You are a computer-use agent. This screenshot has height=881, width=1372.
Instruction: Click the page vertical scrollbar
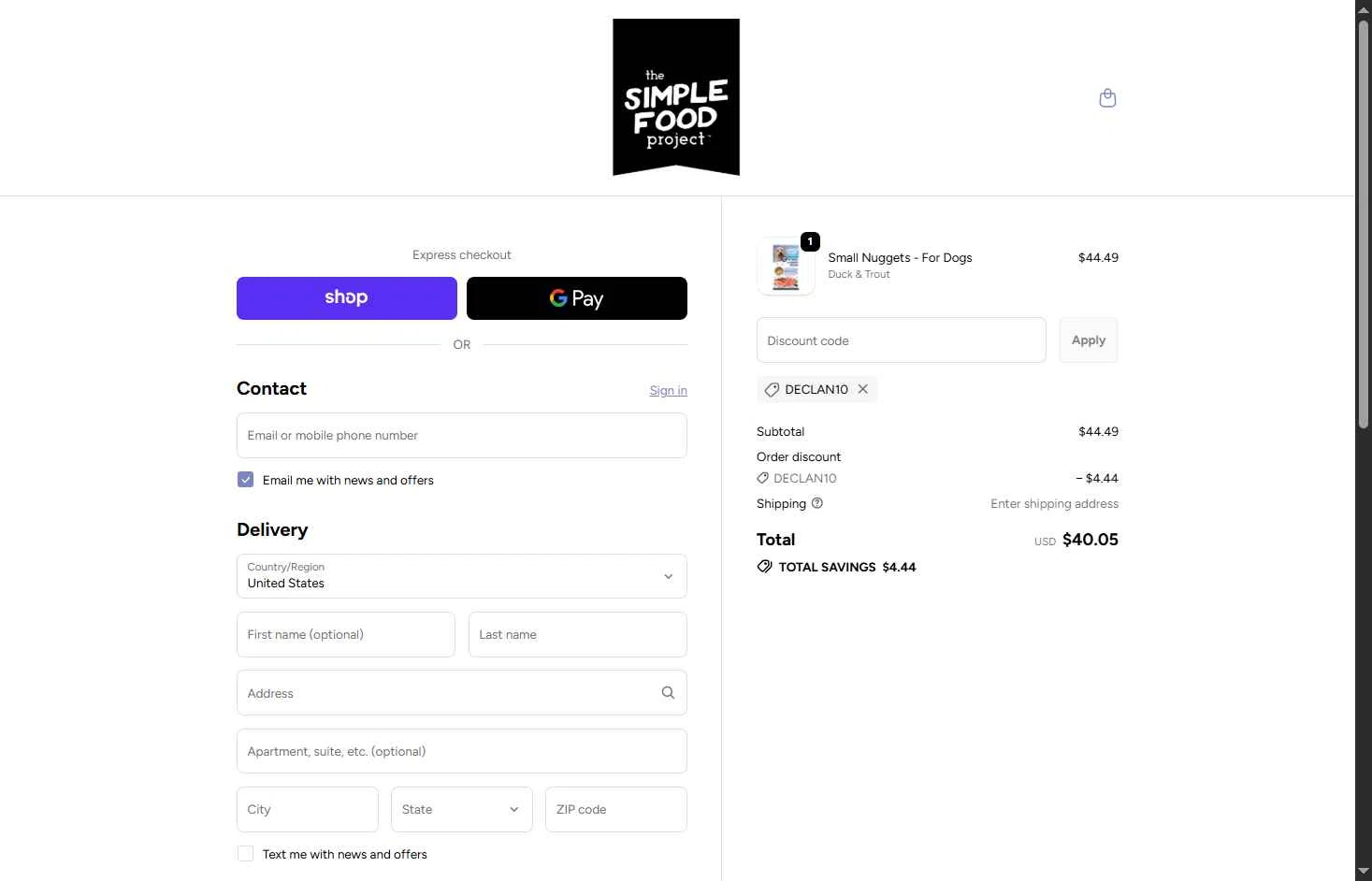pos(1364,224)
